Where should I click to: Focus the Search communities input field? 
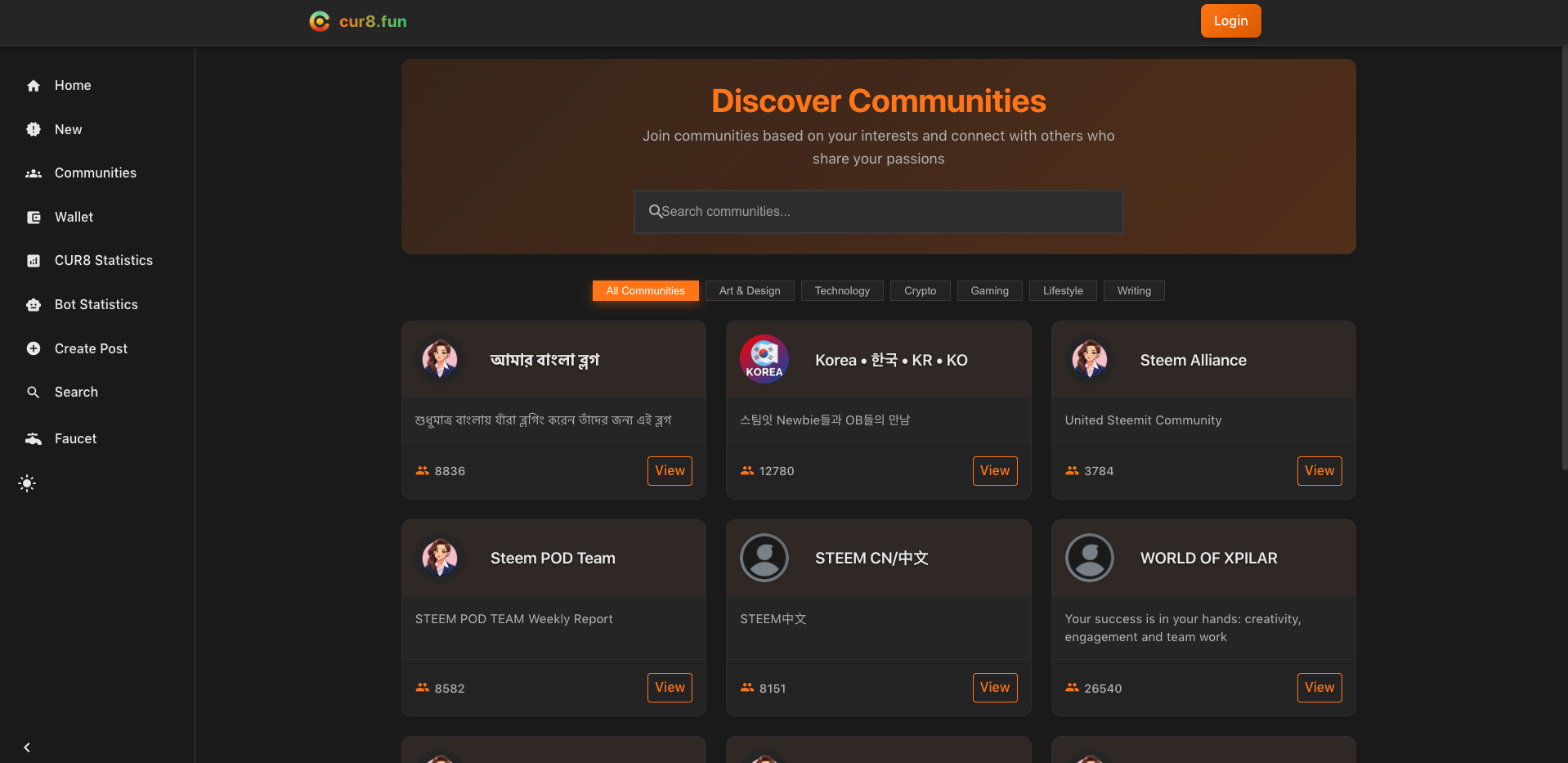coord(879,212)
